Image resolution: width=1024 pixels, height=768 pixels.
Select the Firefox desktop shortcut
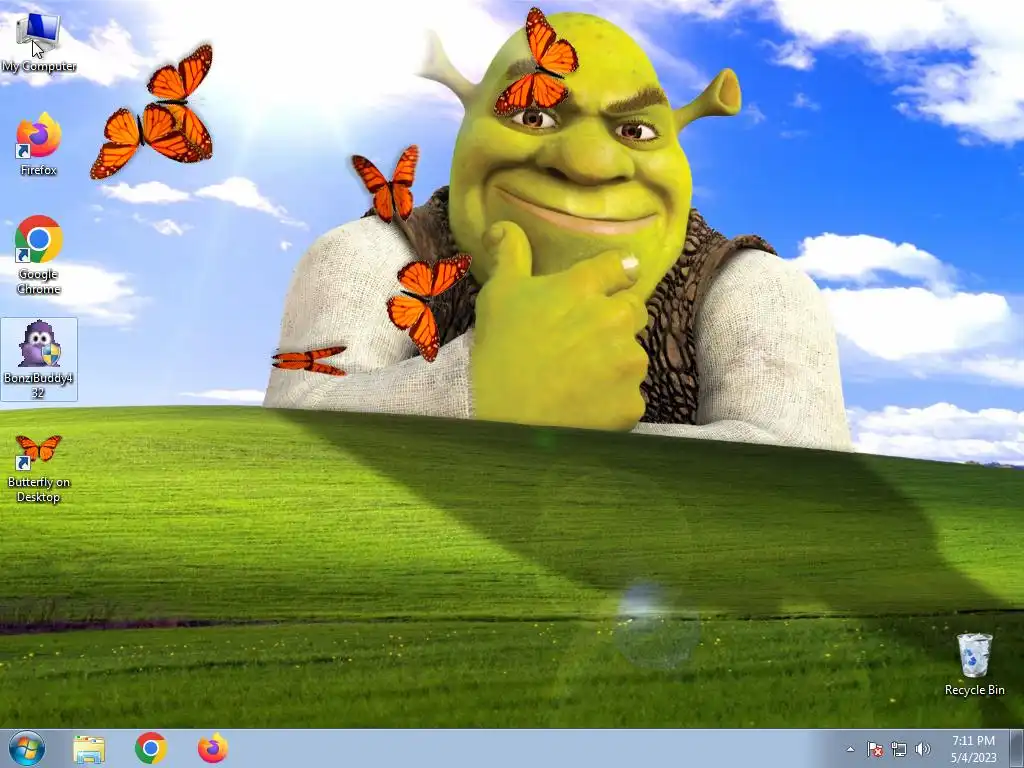point(38,144)
